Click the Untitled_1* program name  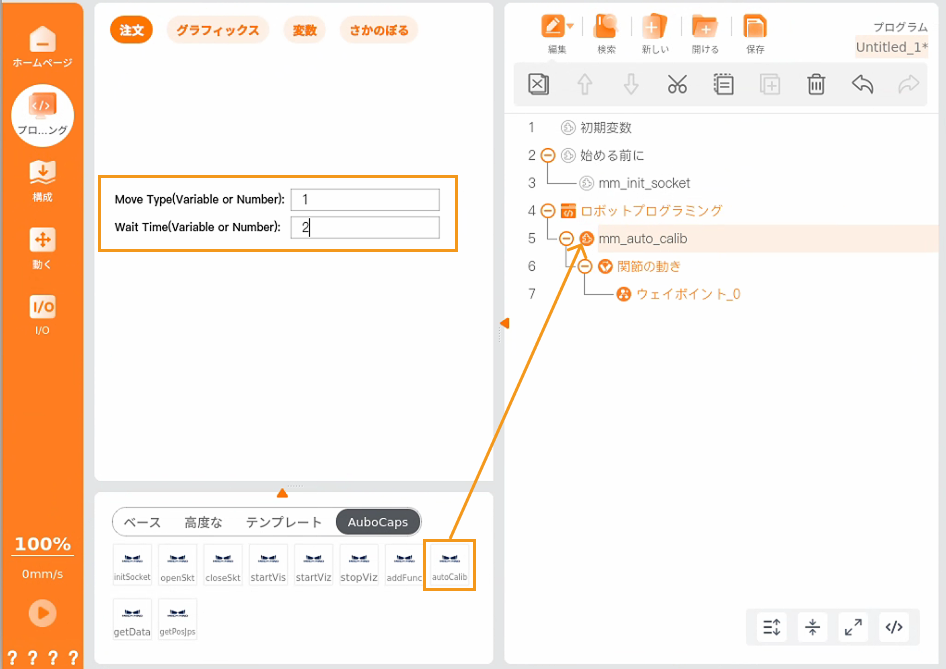892,47
